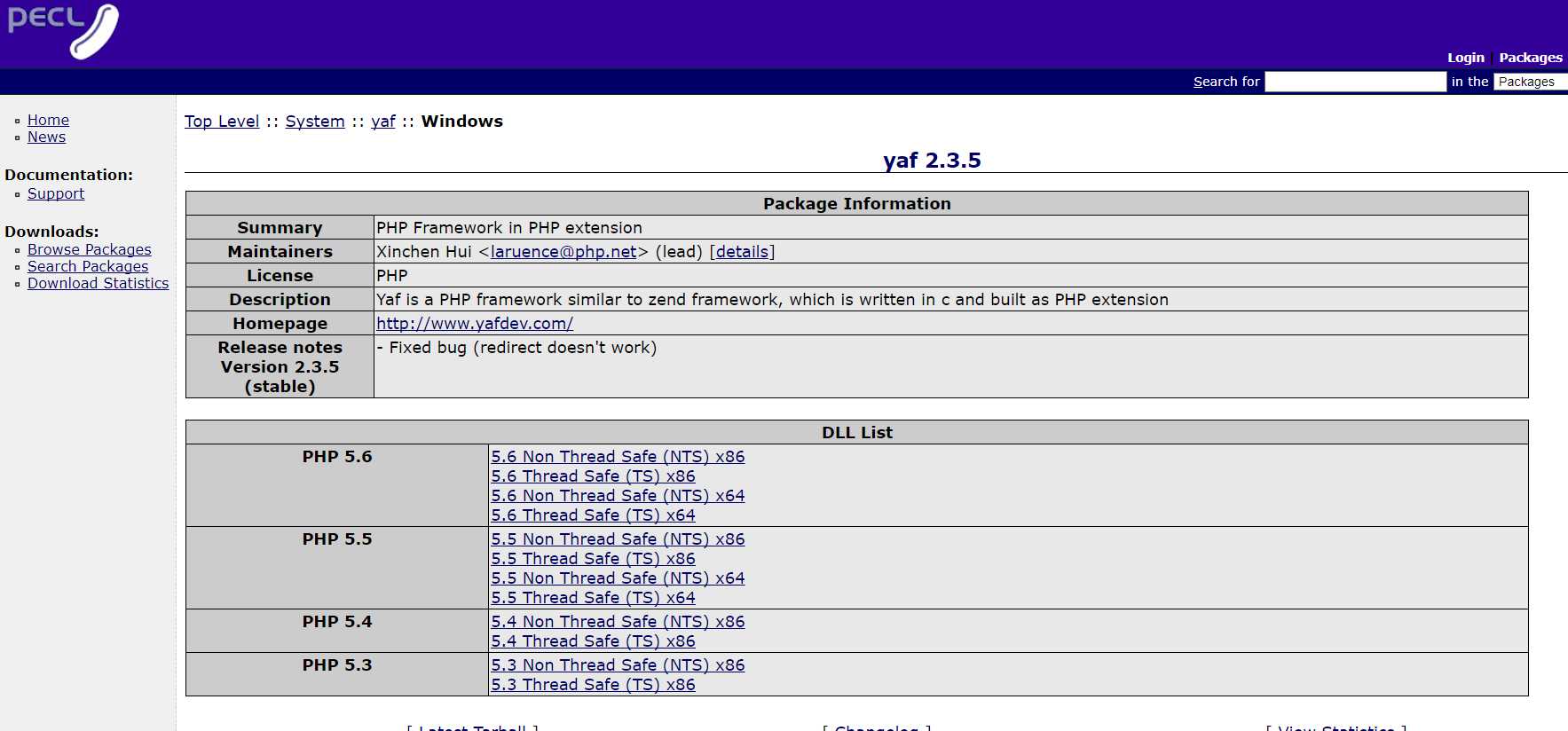
Task: Click the PECL logo
Action: coord(63,31)
